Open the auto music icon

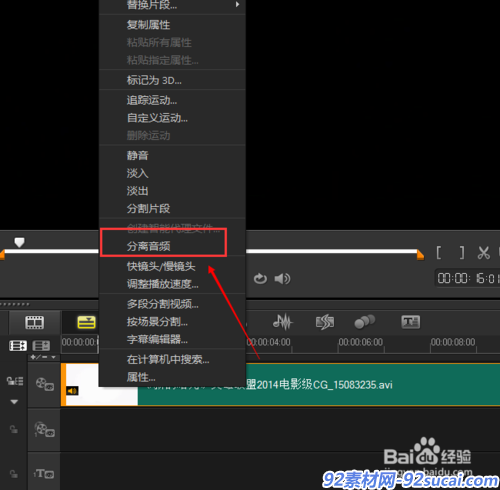[x=325, y=322]
